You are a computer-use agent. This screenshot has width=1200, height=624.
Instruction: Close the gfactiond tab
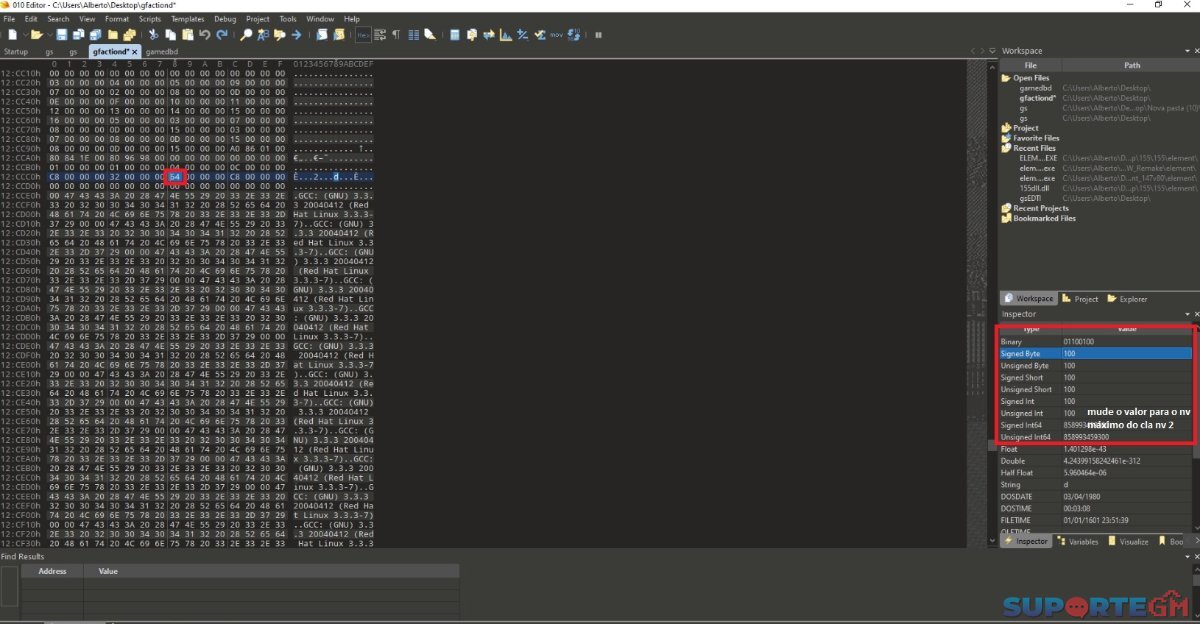pyautogui.click(x=135, y=51)
